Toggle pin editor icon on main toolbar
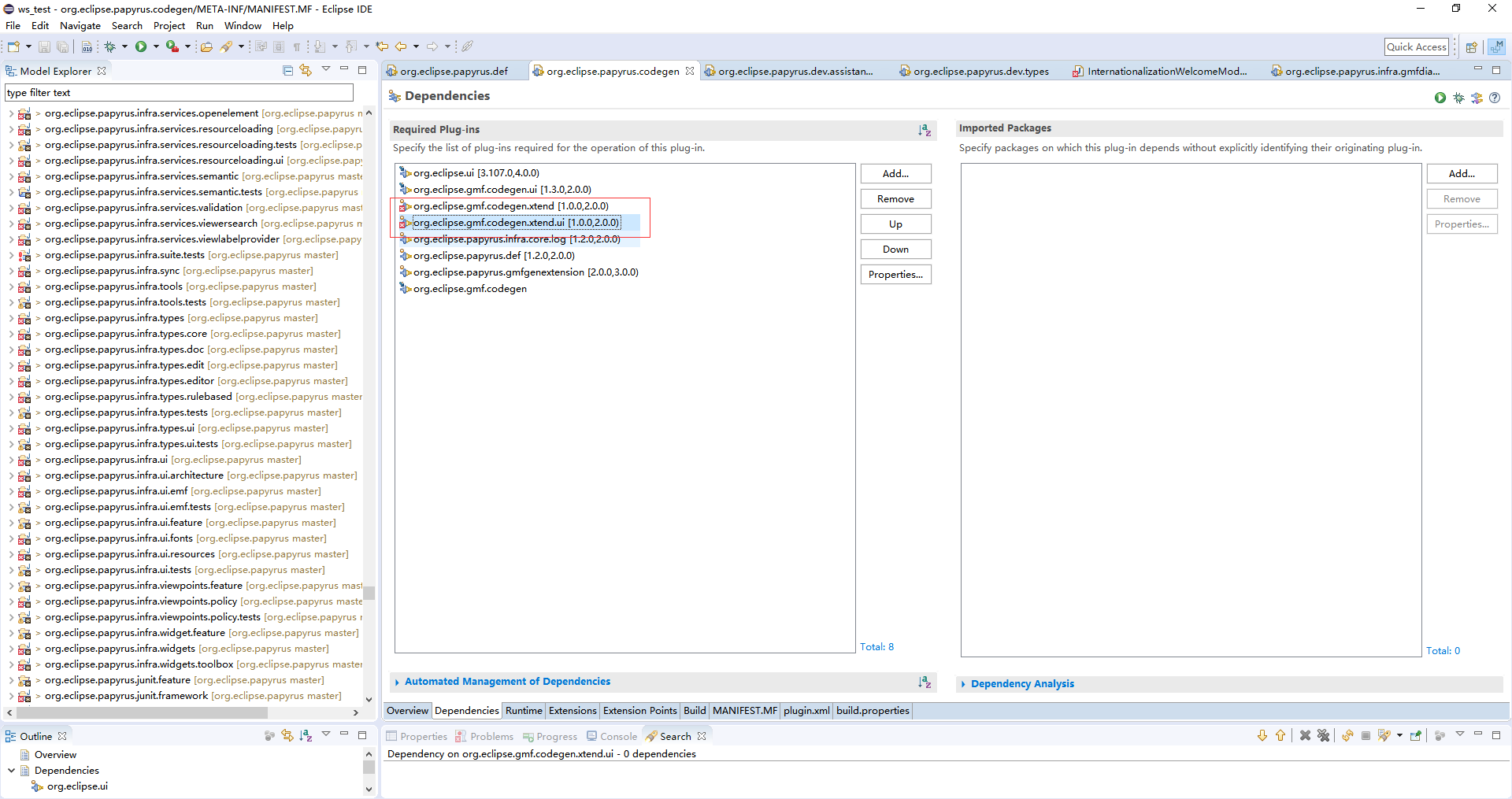Viewport: 1512px width, 799px height. coord(467,46)
